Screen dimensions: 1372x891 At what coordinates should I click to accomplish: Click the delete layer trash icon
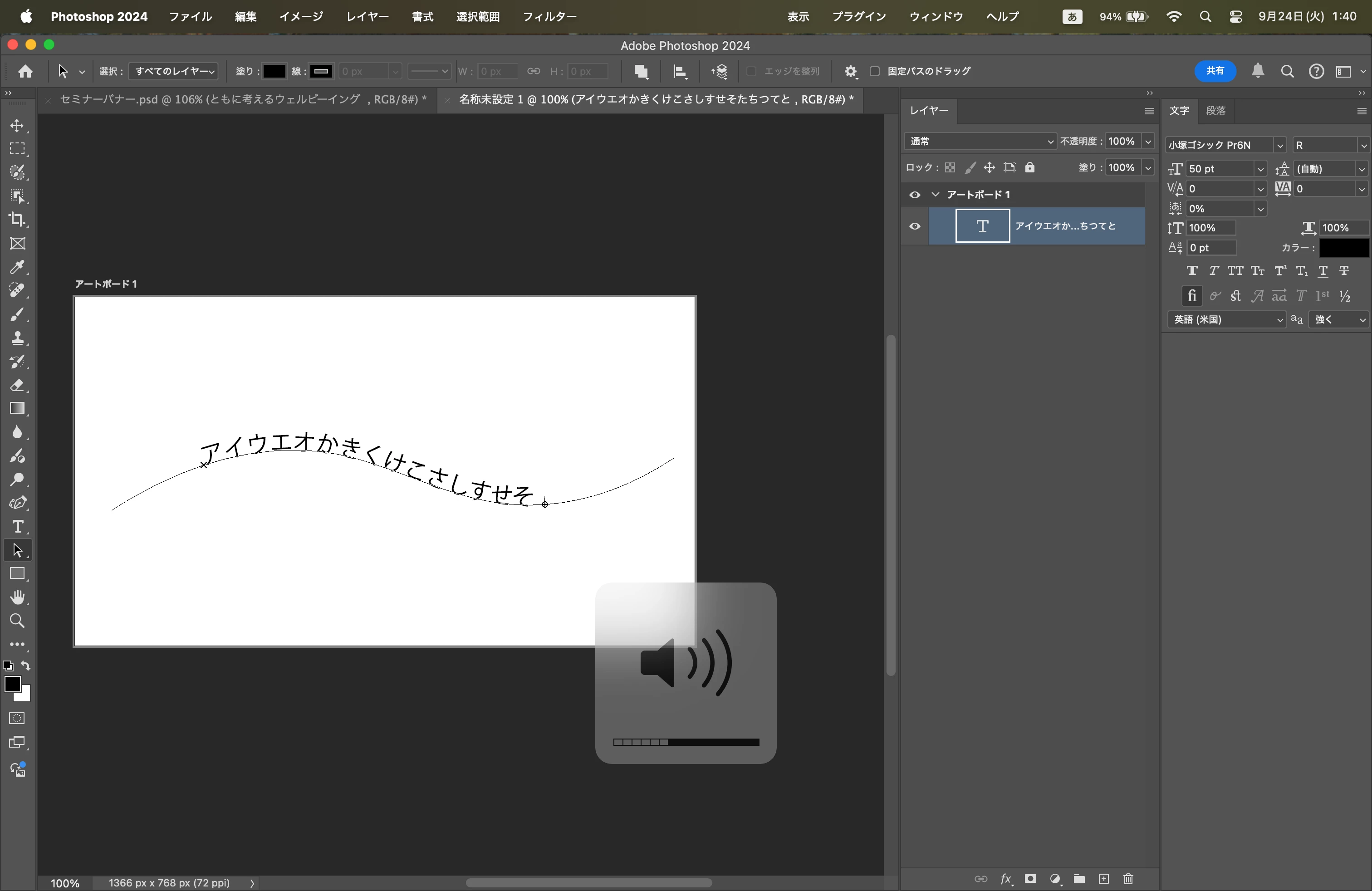(x=1128, y=879)
